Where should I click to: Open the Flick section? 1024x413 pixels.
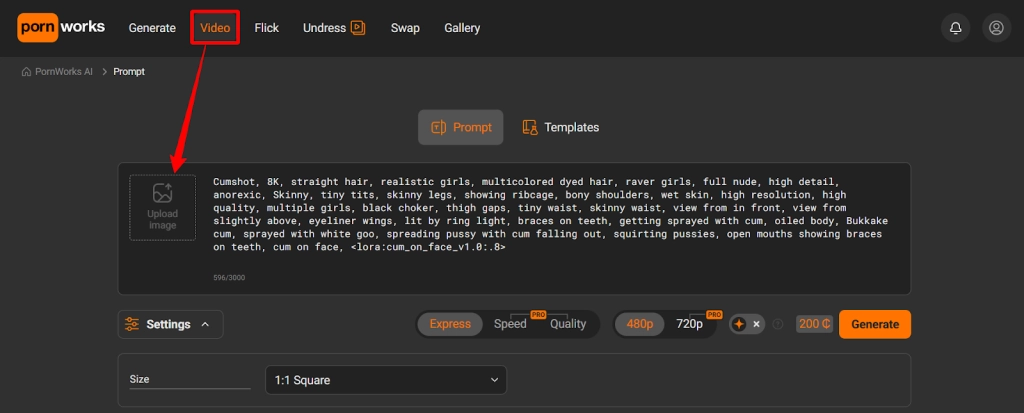(266, 28)
